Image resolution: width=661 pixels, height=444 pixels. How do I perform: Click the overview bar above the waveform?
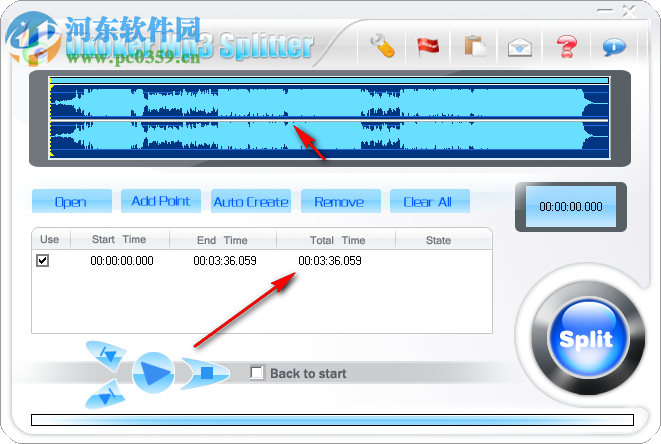(330, 80)
